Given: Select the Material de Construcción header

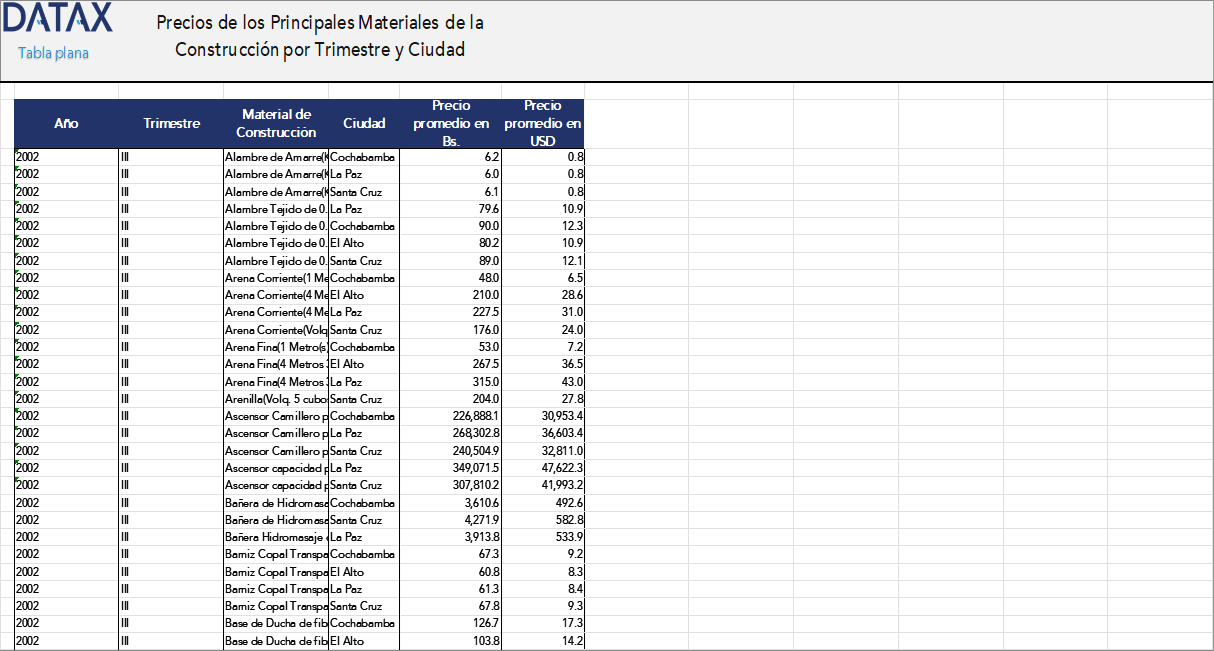Looking at the screenshot, I should (x=276, y=123).
